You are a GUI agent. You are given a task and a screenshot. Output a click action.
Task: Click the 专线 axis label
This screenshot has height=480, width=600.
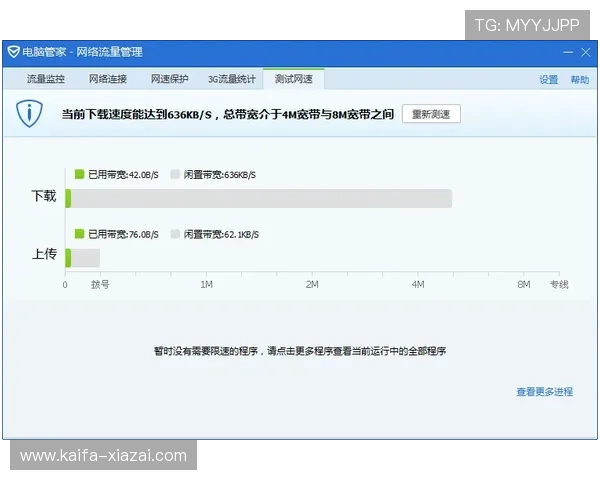coord(559,285)
